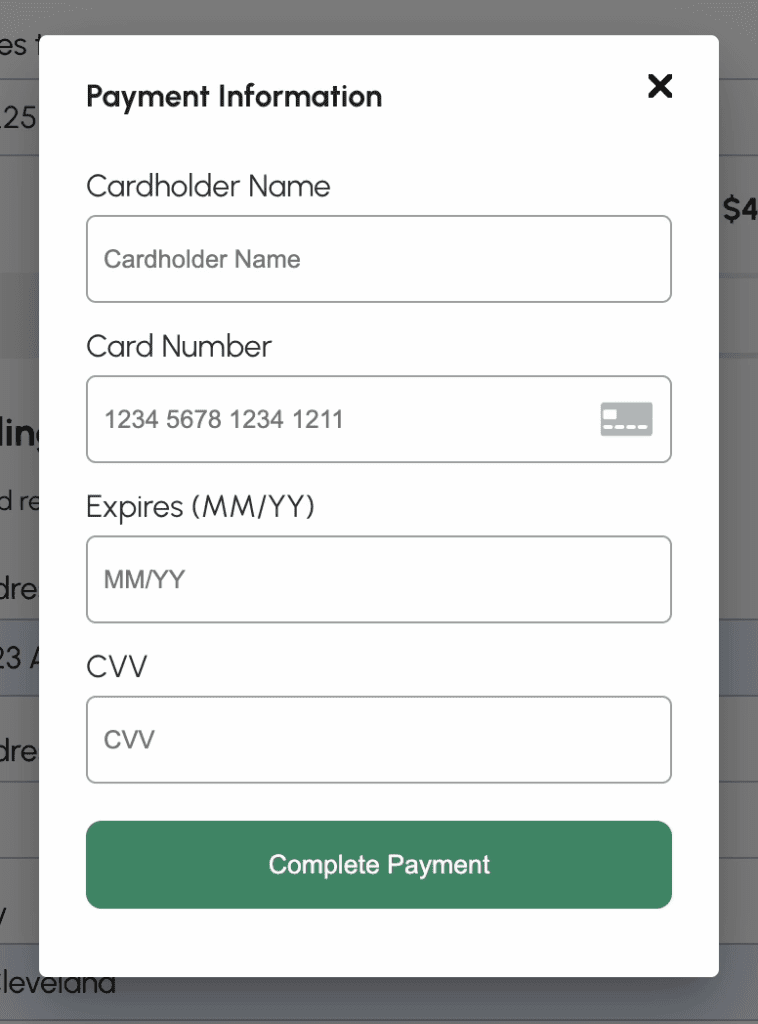
Task: Click the credit card icon in Card Number field
Action: point(626,419)
